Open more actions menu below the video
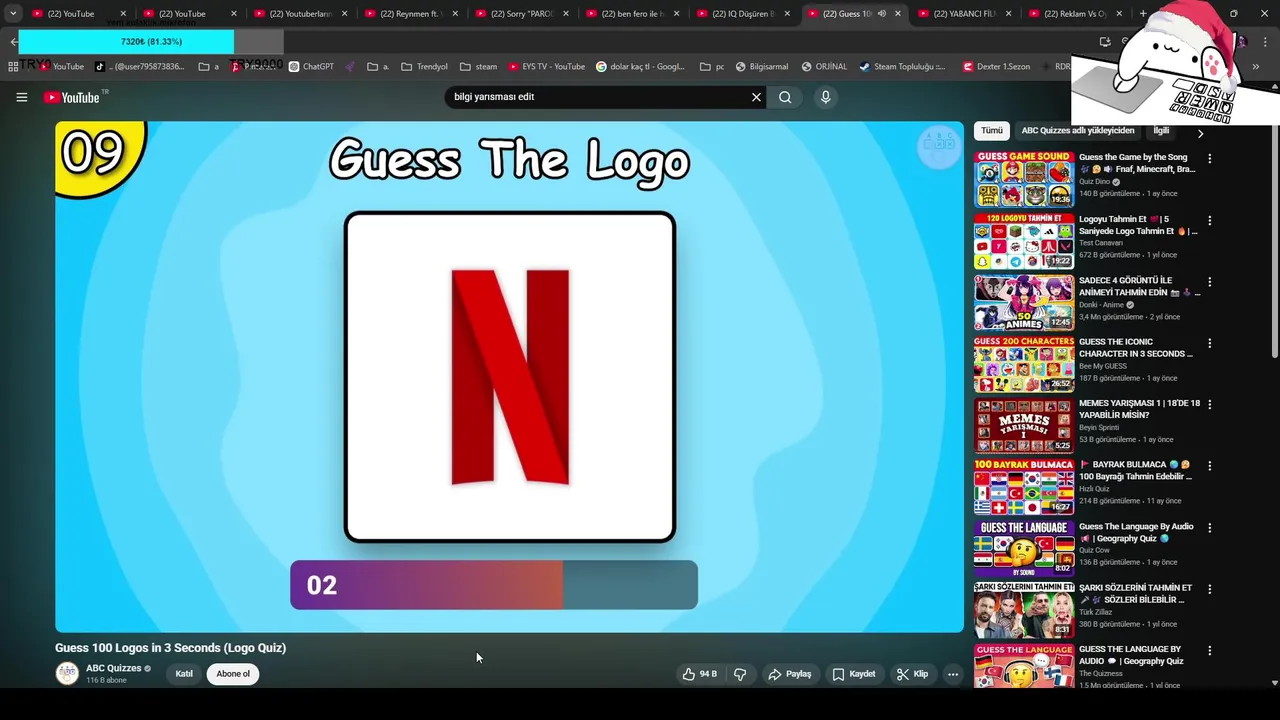The width and height of the screenshot is (1280, 720). [x=953, y=674]
